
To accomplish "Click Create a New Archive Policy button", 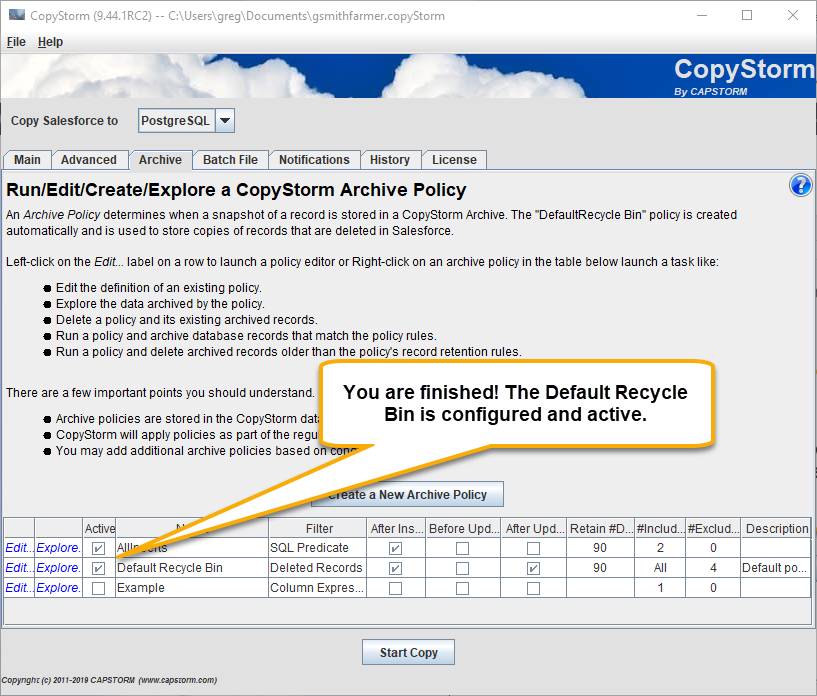I will (x=407, y=494).
